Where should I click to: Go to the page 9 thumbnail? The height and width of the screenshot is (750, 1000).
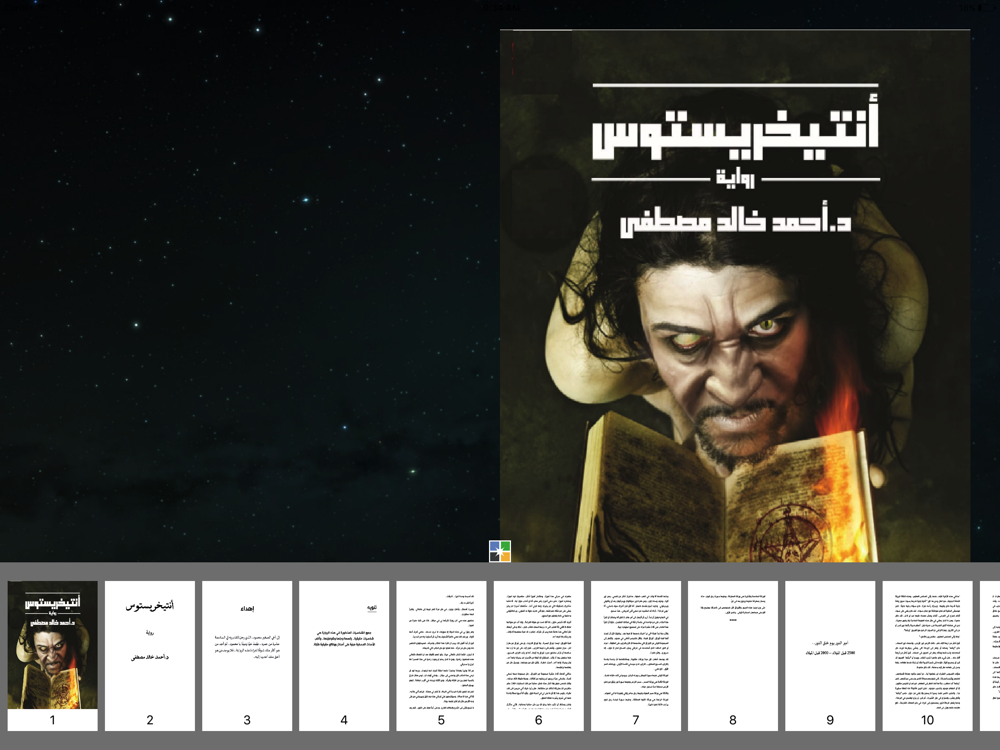[x=830, y=656]
